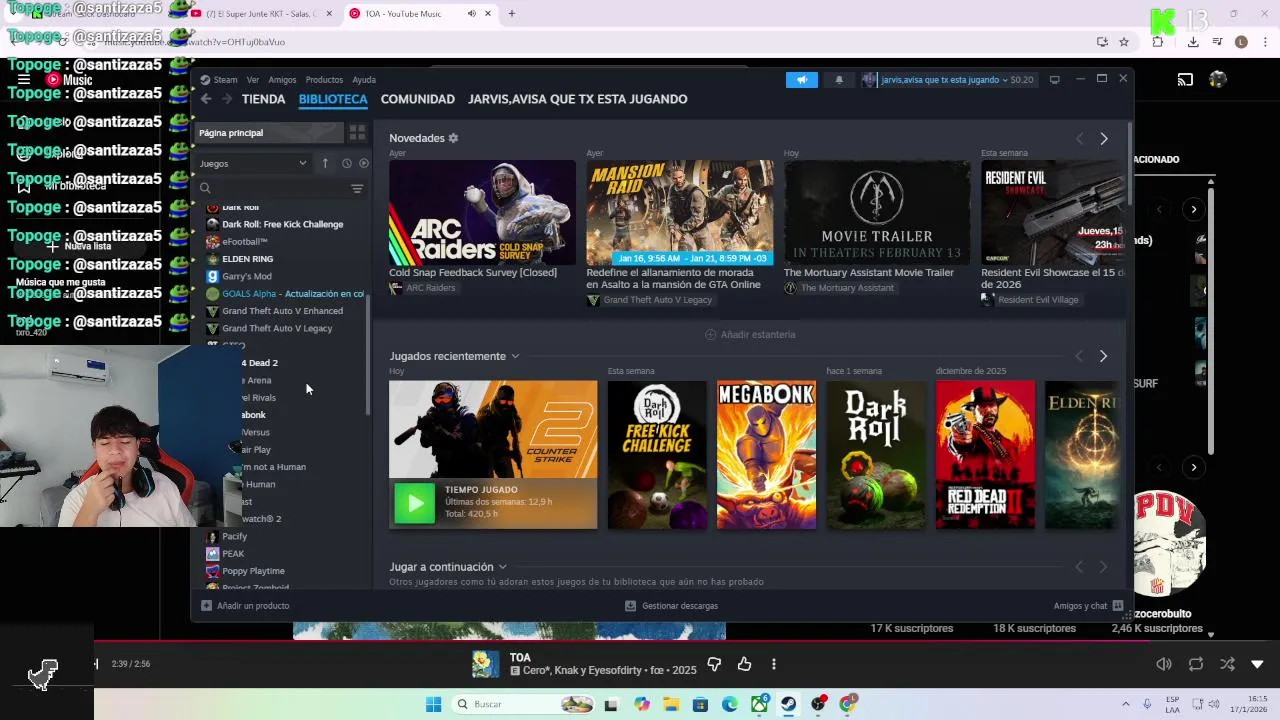
Task: Show hidden icons in system tray
Action: (1126, 704)
